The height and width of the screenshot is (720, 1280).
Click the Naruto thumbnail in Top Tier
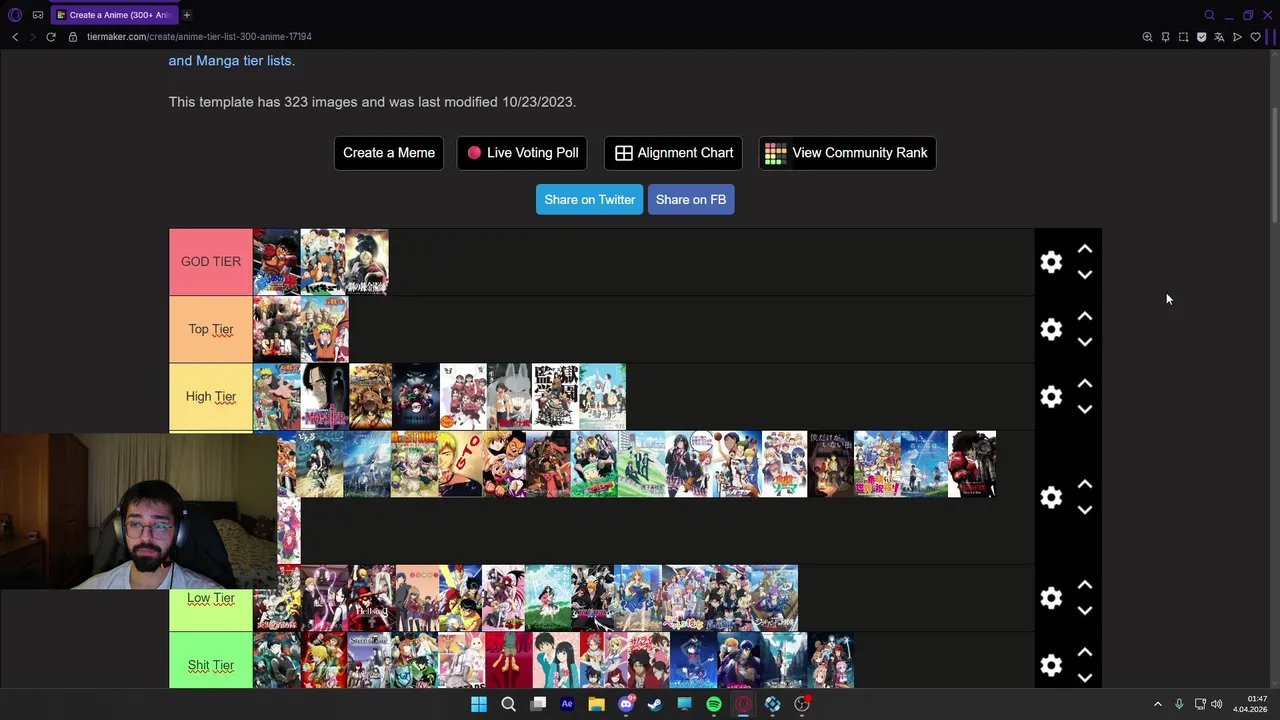point(324,329)
